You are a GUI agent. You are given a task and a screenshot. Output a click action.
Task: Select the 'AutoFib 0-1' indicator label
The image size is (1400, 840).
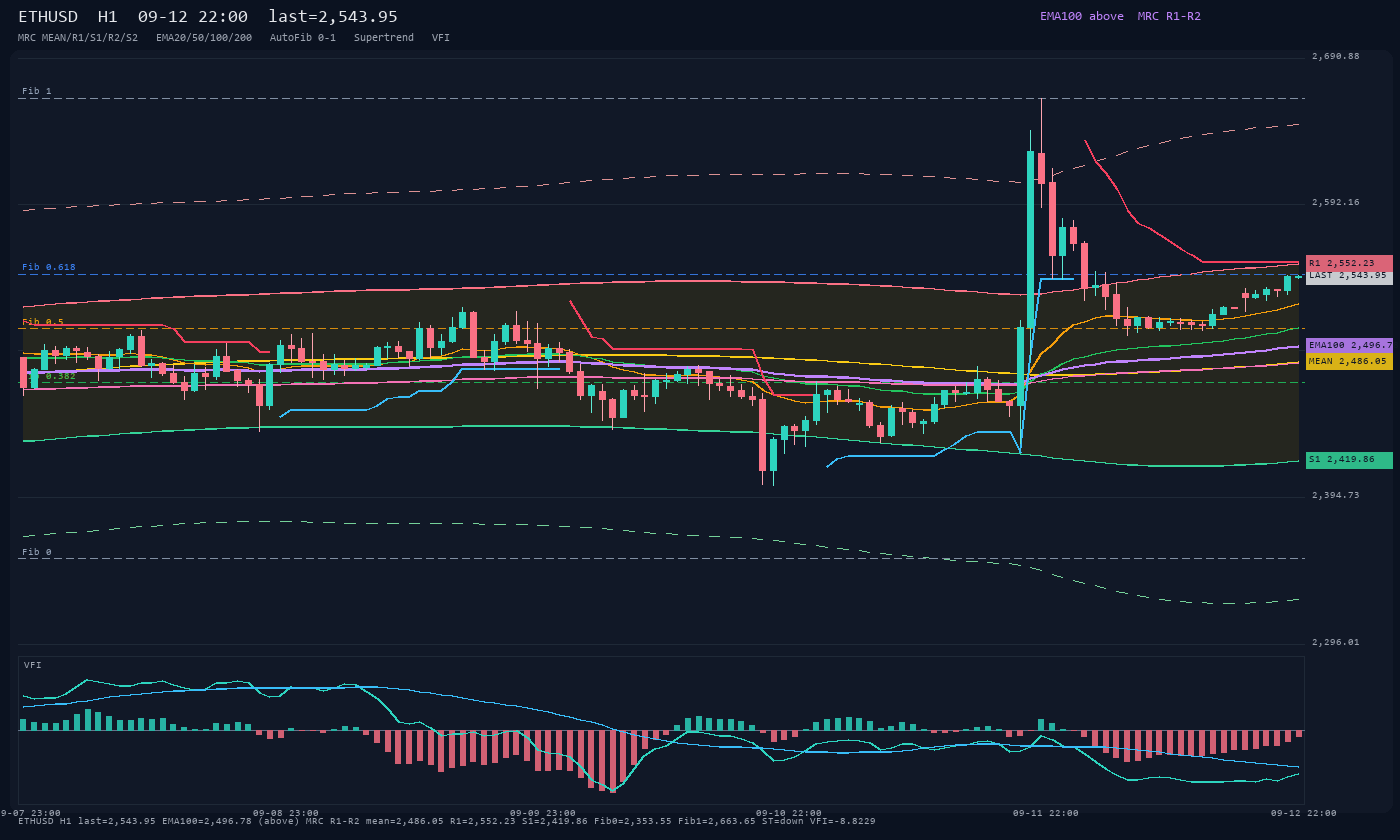point(303,37)
